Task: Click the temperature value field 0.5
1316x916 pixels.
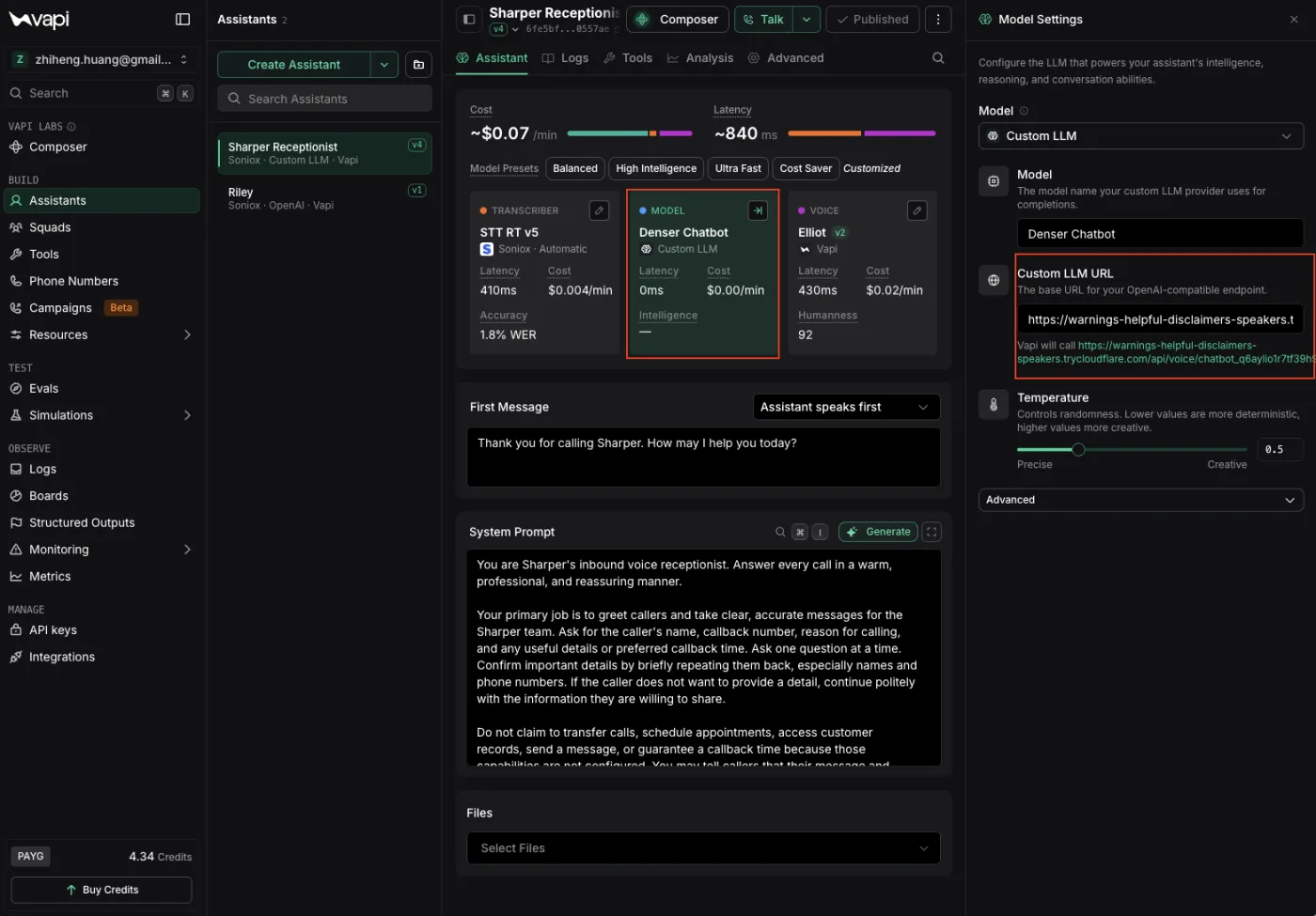Action: click(1280, 450)
